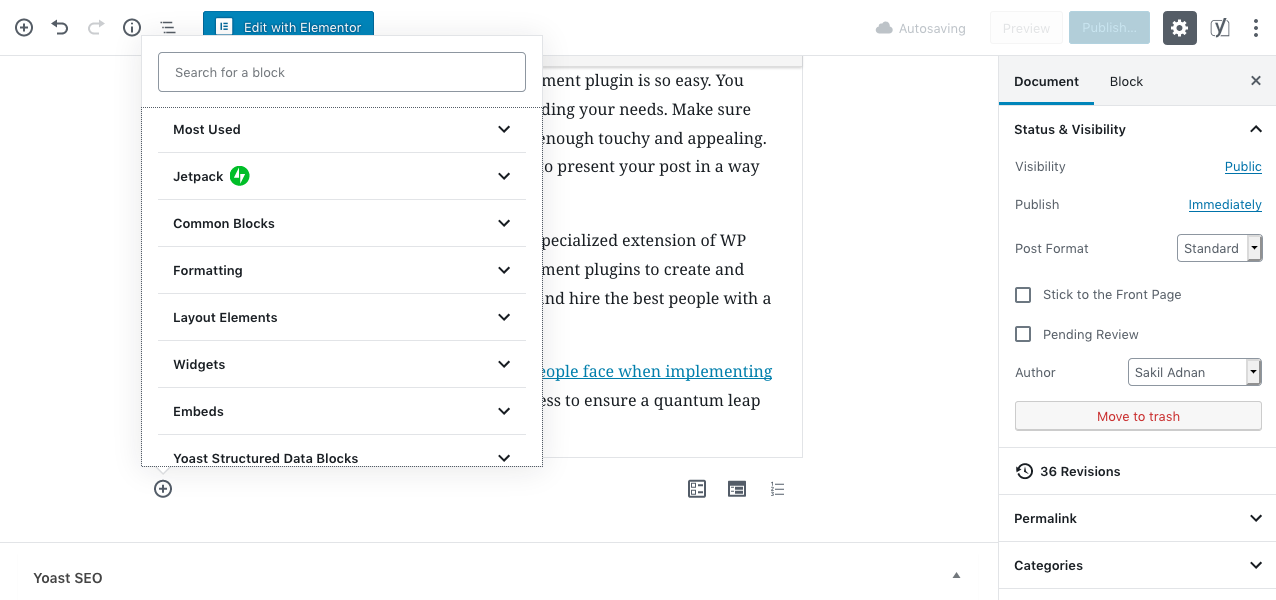Select the Document tab
1276x600 pixels.
[1046, 82]
